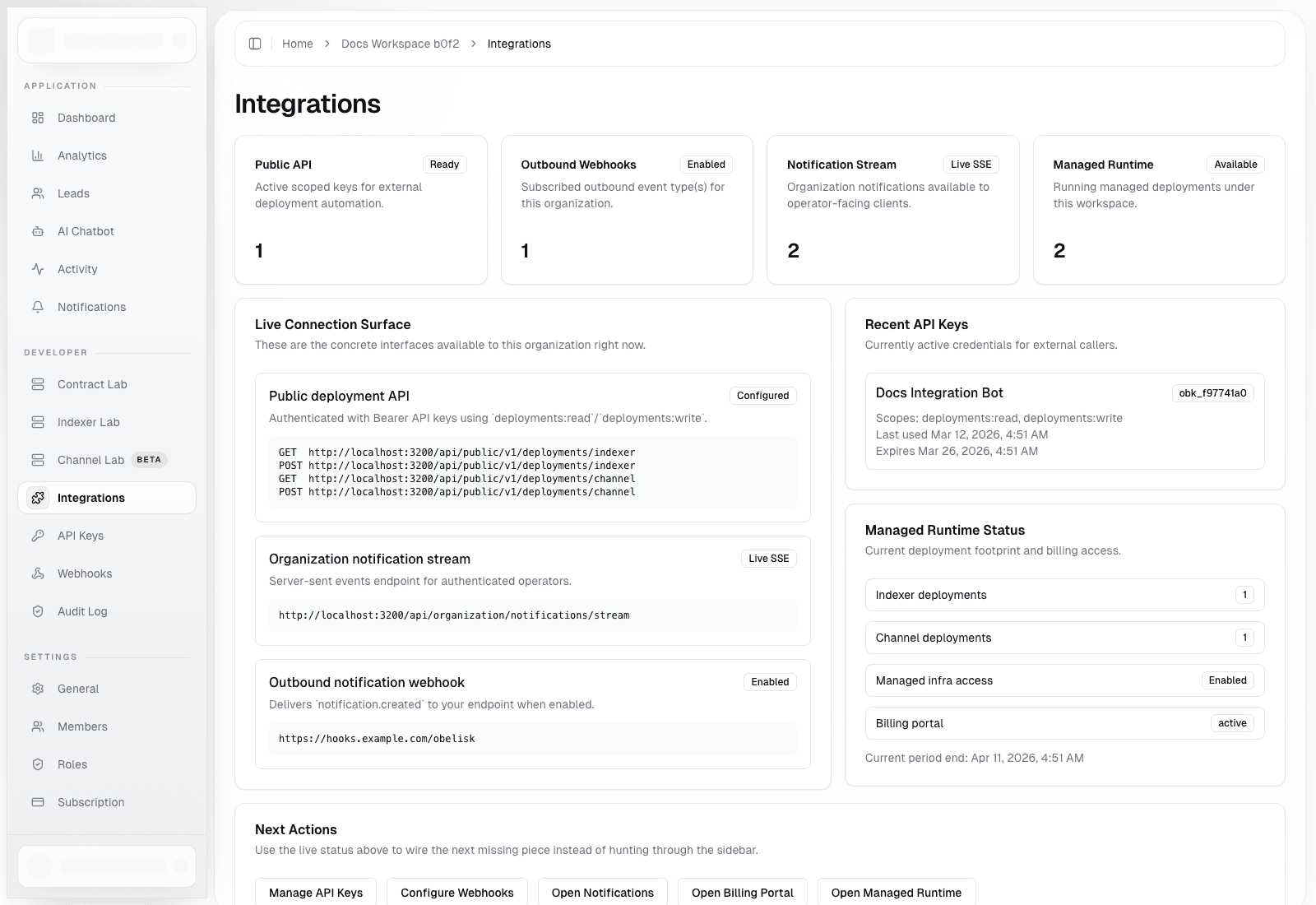
Task: Select the Analytics icon in the sidebar
Action: 38,155
